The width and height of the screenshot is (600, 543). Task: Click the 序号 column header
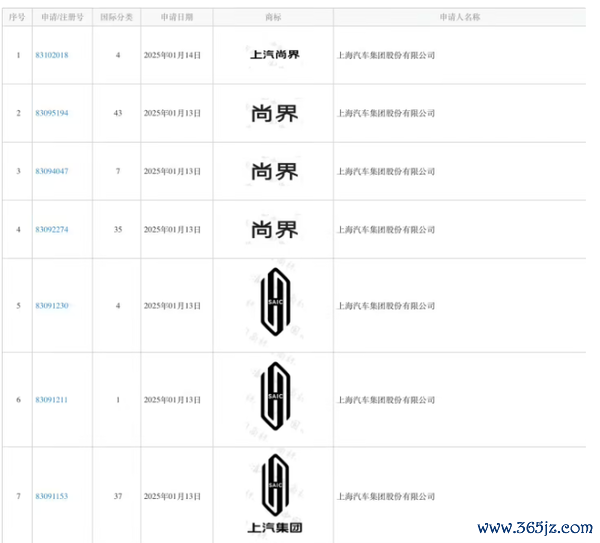coord(17,17)
